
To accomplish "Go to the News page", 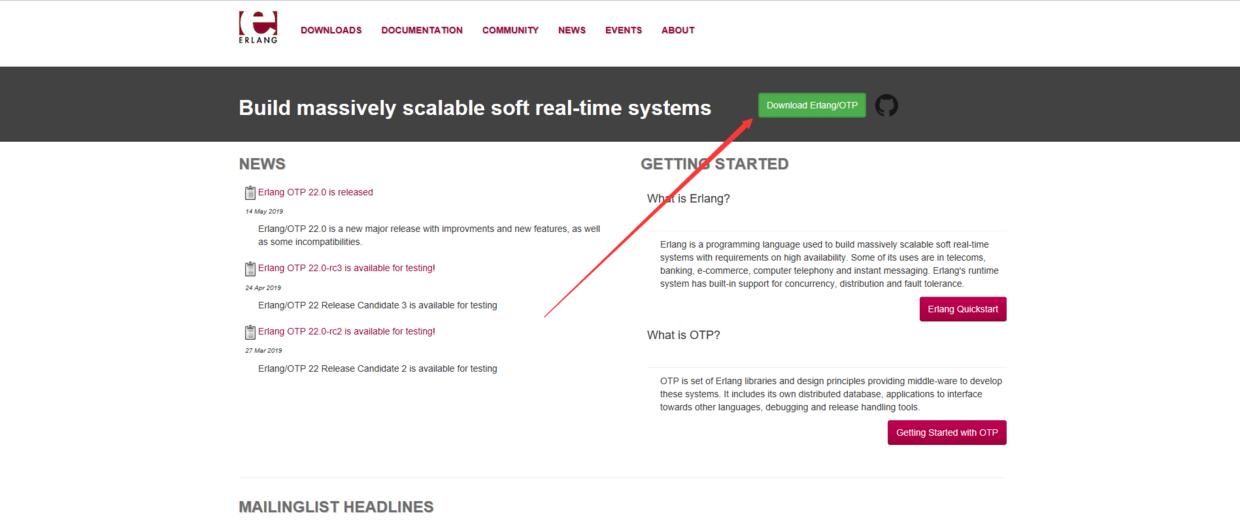I will coord(572,30).
